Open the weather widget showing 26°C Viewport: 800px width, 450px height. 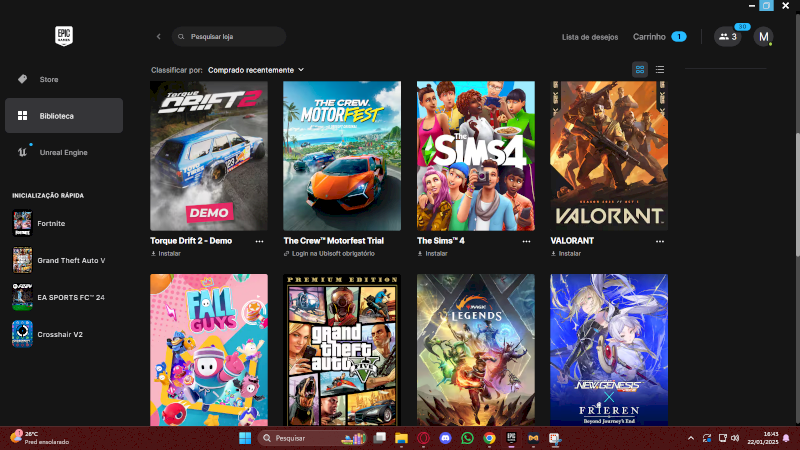(40, 438)
